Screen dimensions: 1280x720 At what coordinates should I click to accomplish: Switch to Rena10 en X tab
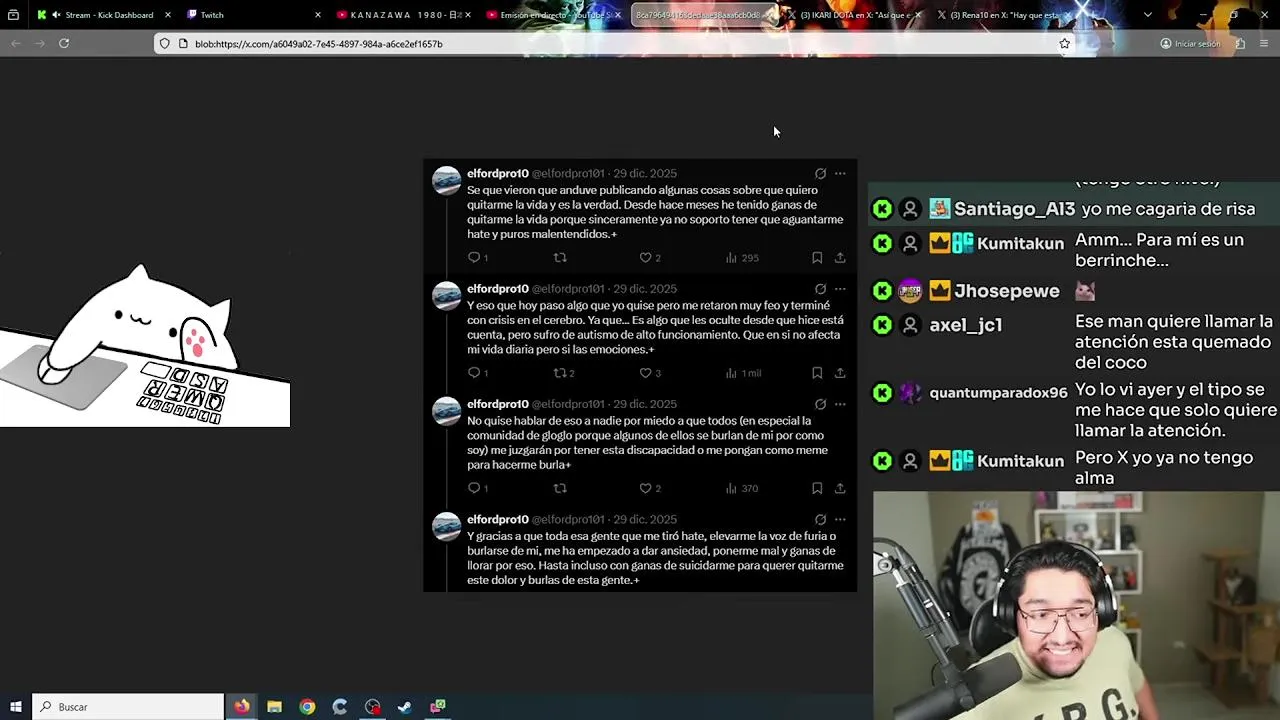click(x=1004, y=15)
